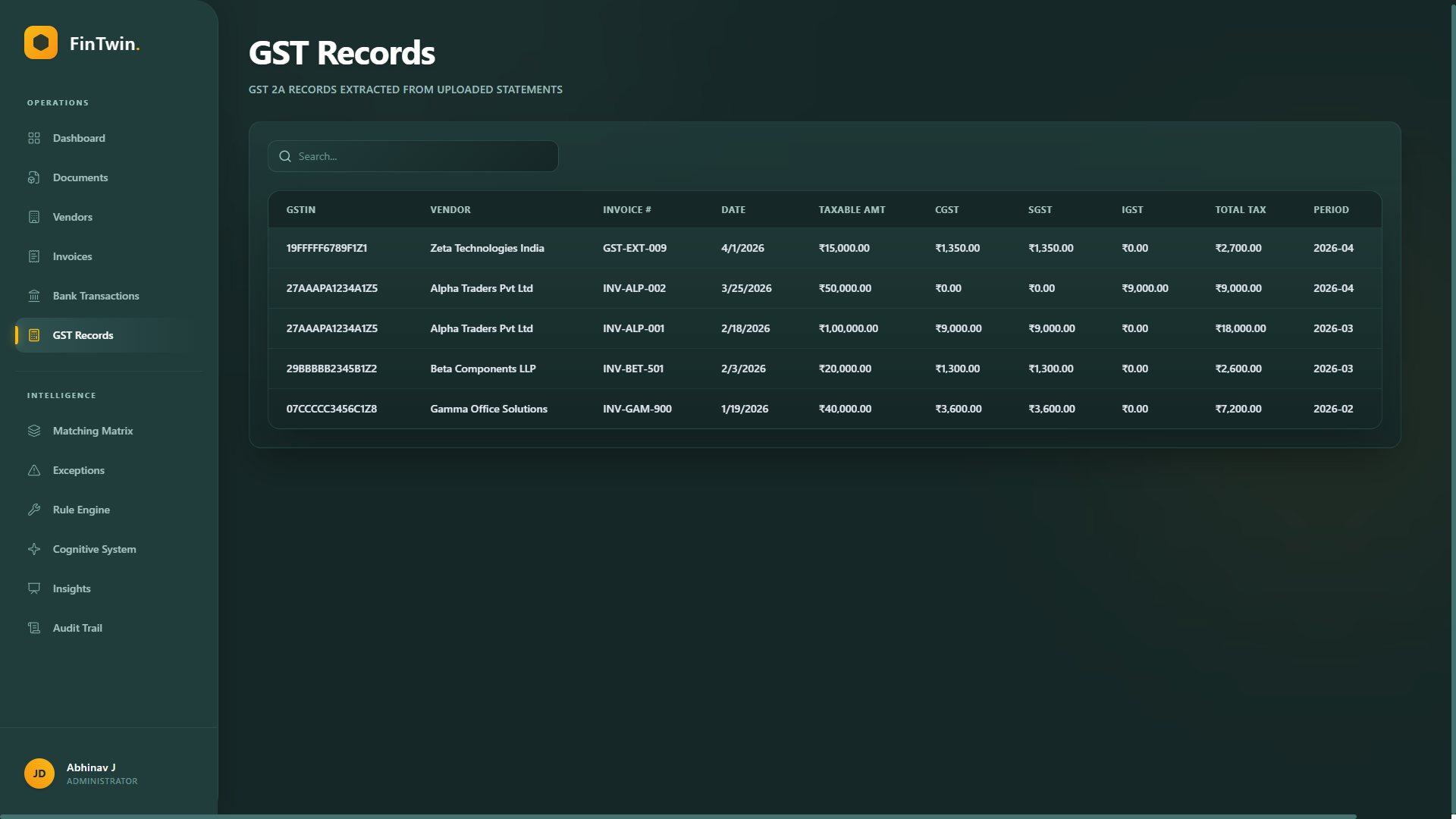The width and height of the screenshot is (1456, 819).
Task: Click the JD user avatar
Action: tap(39, 773)
